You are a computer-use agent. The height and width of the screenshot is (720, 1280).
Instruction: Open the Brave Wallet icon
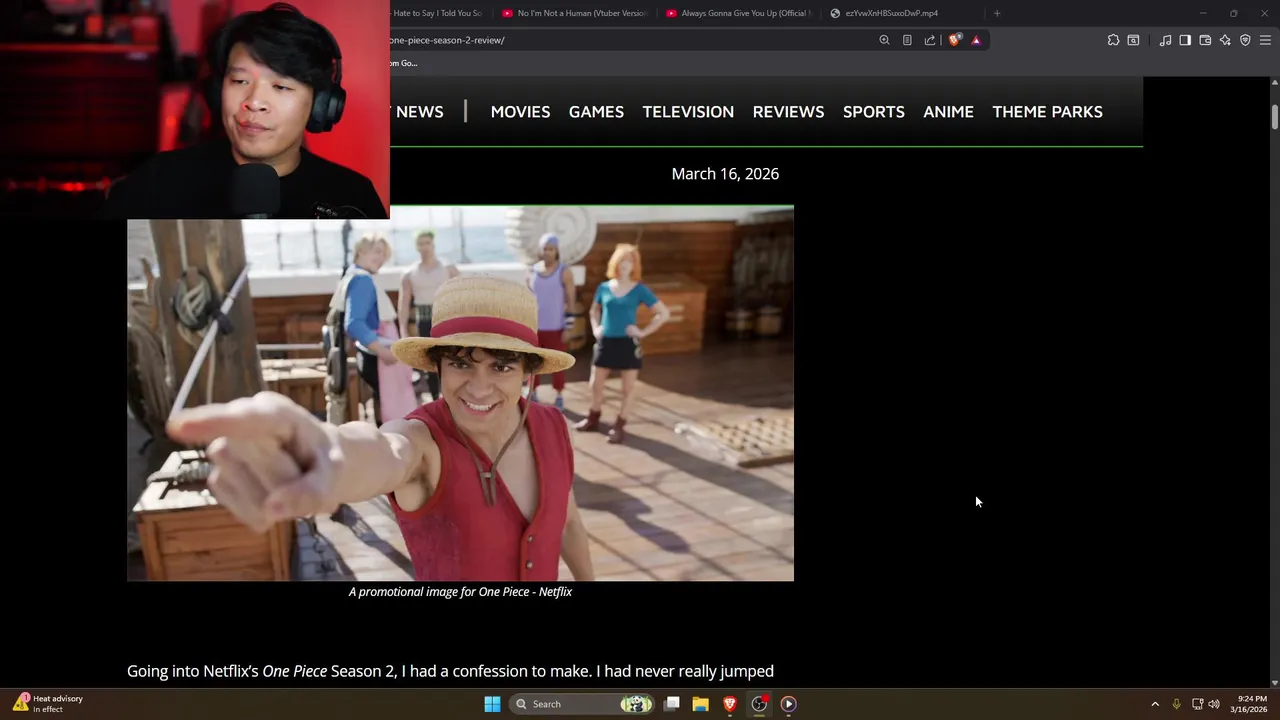pos(1205,40)
